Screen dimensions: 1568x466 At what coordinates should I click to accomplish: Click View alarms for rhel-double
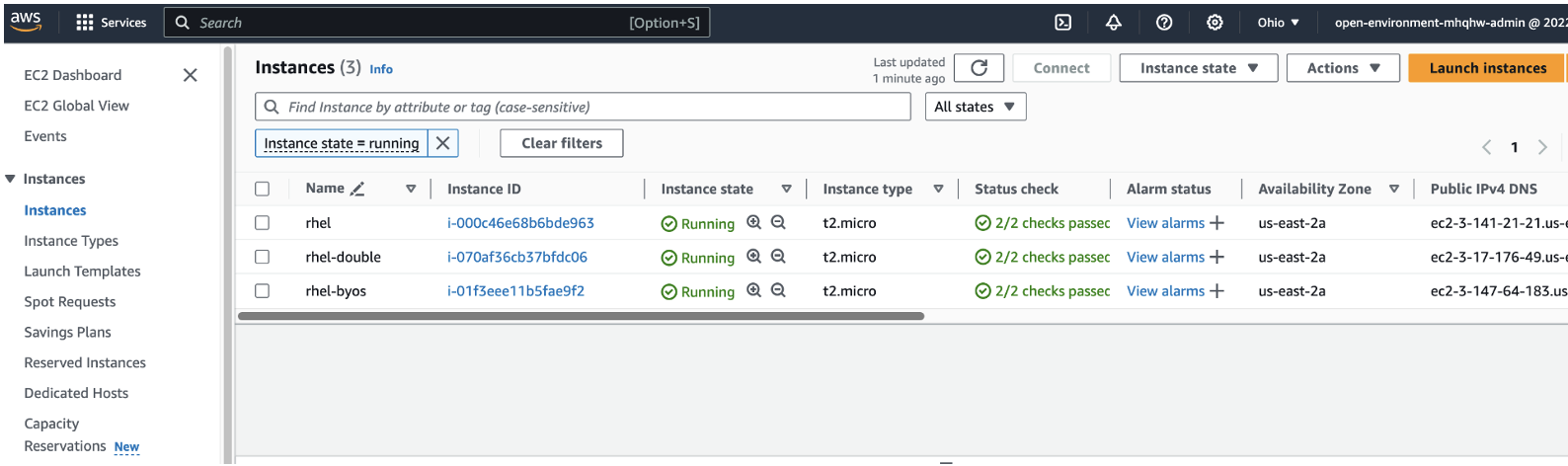[1165, 257]
